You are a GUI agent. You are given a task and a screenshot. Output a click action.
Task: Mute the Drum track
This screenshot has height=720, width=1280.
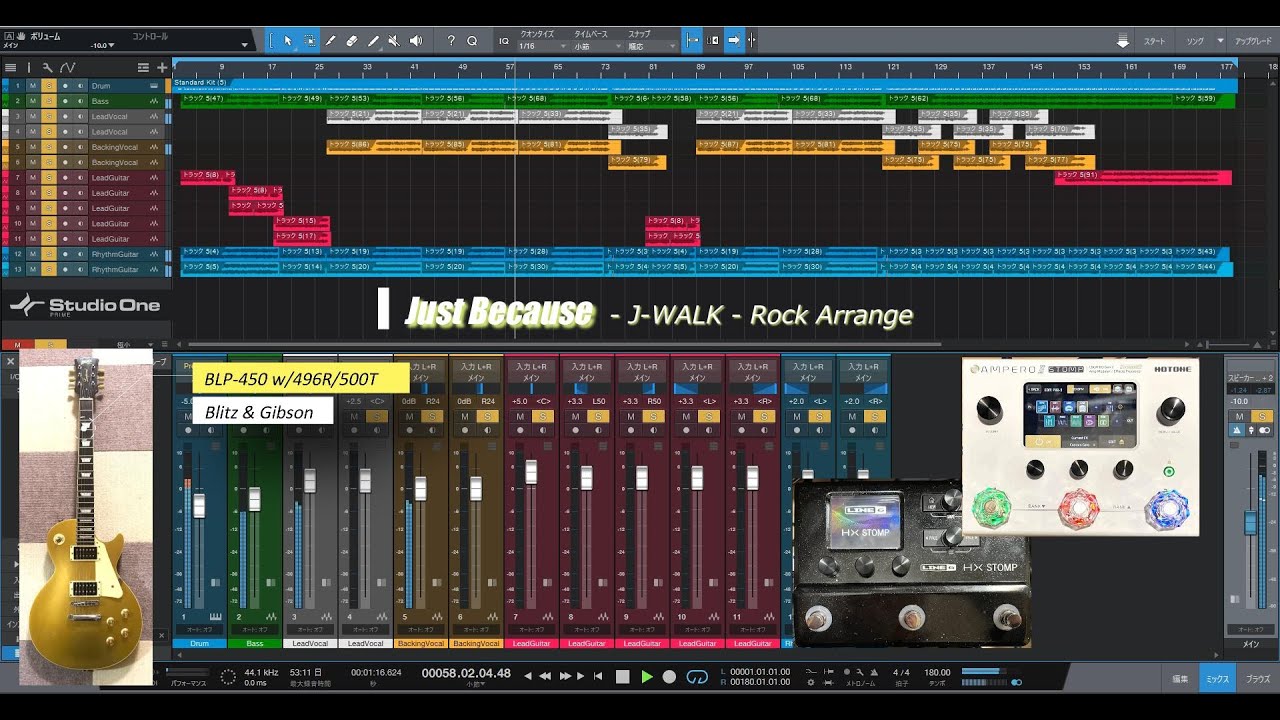(32, 86)
